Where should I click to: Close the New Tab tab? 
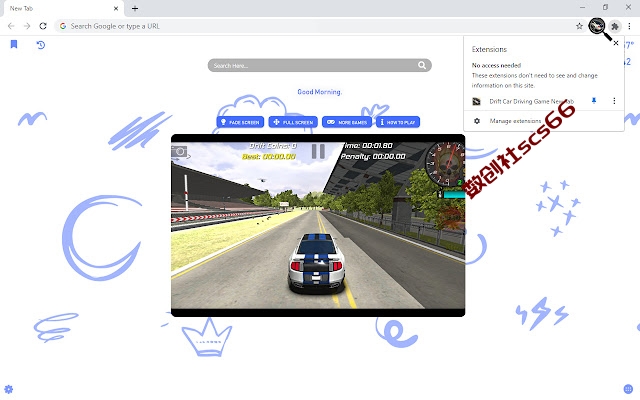click(x=116, y=8)
